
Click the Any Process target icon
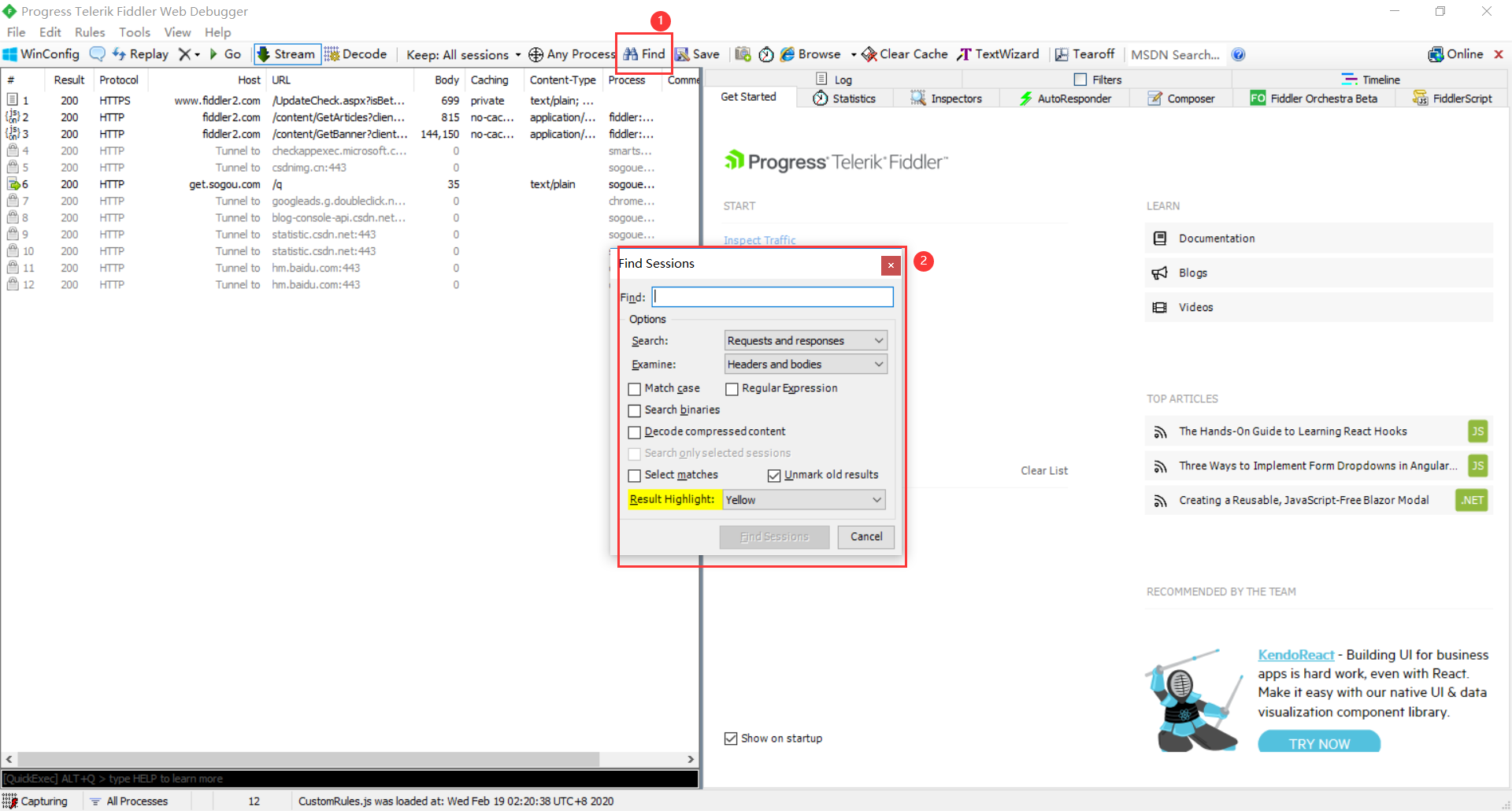coord(535,54)
